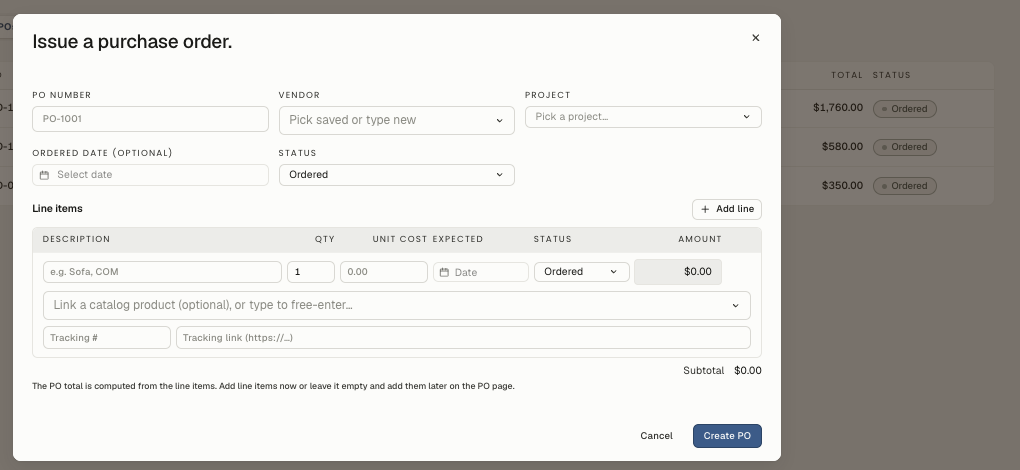Click the Create PO button
Viewport: 1020px width, 470px height.
click(727, 436)
